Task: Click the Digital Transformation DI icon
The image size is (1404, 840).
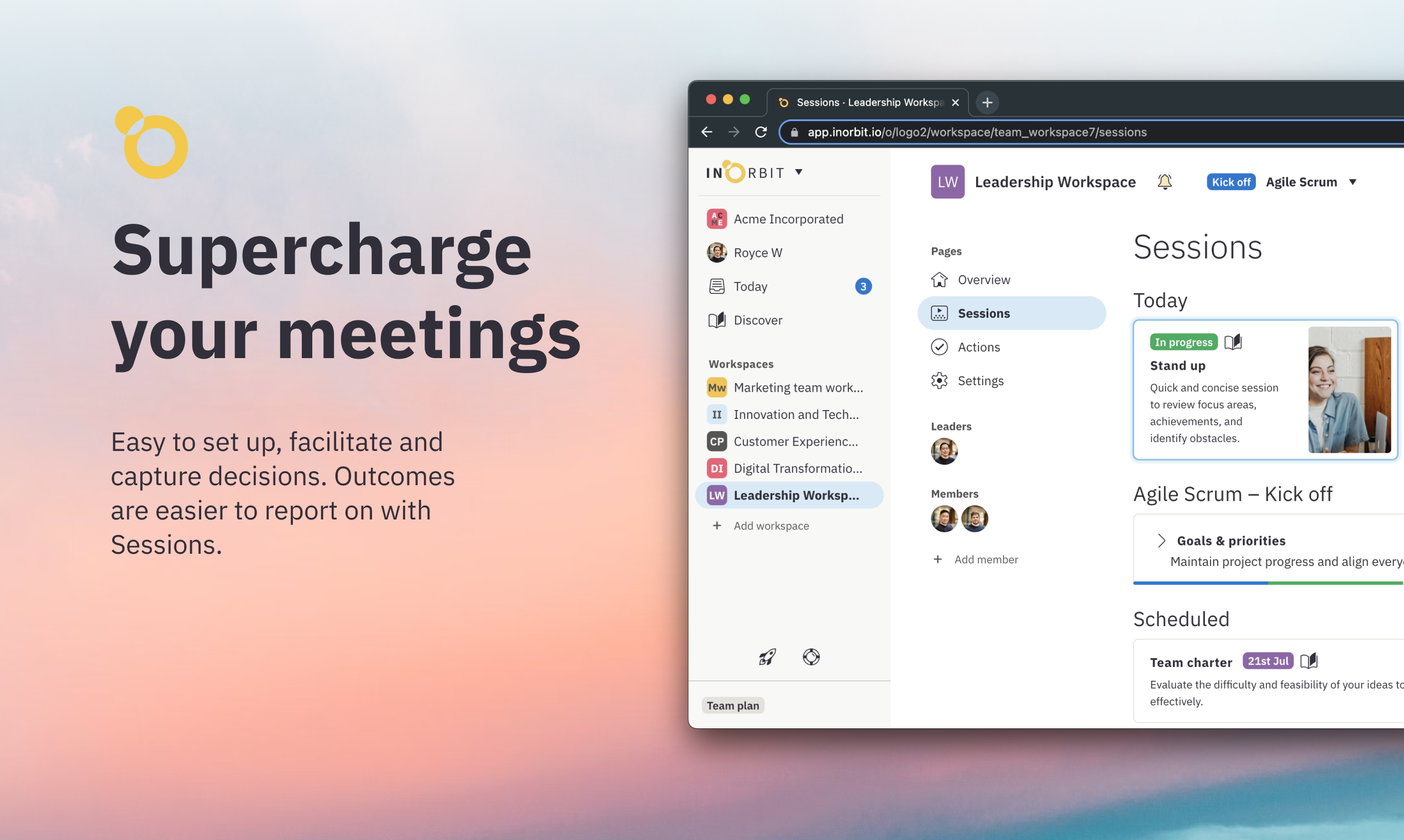Action: [717, 468]
